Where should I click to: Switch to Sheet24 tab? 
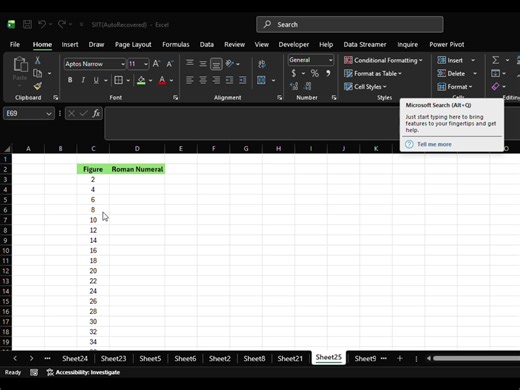click(x=75, y=359)
